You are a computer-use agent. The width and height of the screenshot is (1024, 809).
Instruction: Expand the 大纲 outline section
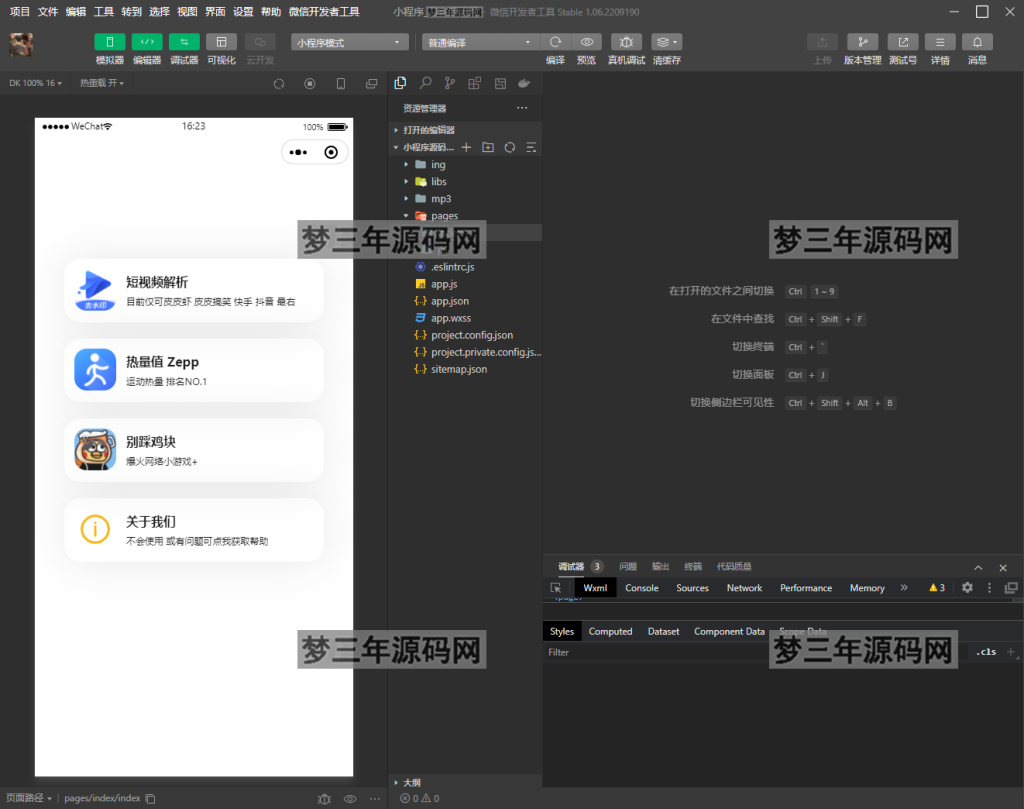pyautogui.click(x=465, y=782)
